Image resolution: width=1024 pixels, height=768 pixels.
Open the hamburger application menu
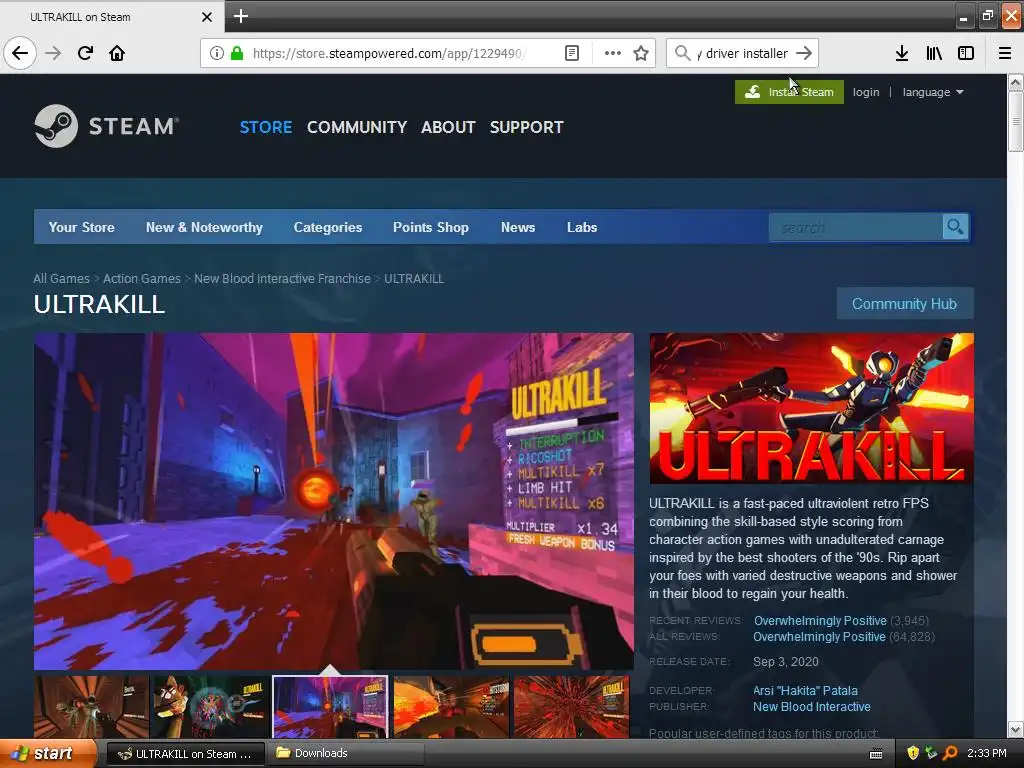point(1005,53)
